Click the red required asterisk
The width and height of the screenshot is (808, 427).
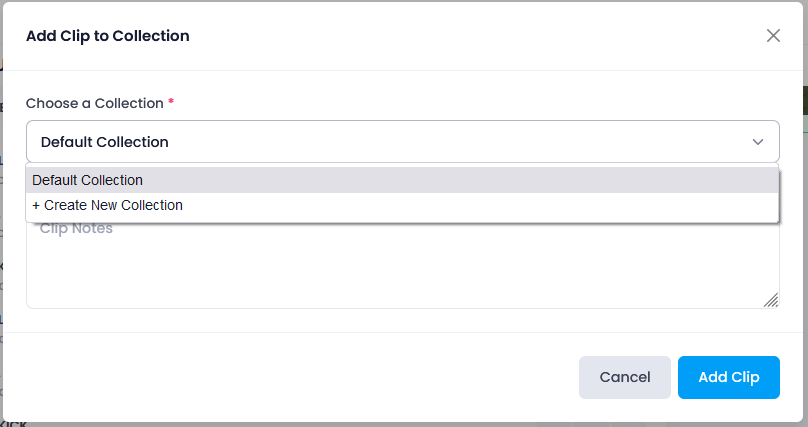tap(171, 101)
